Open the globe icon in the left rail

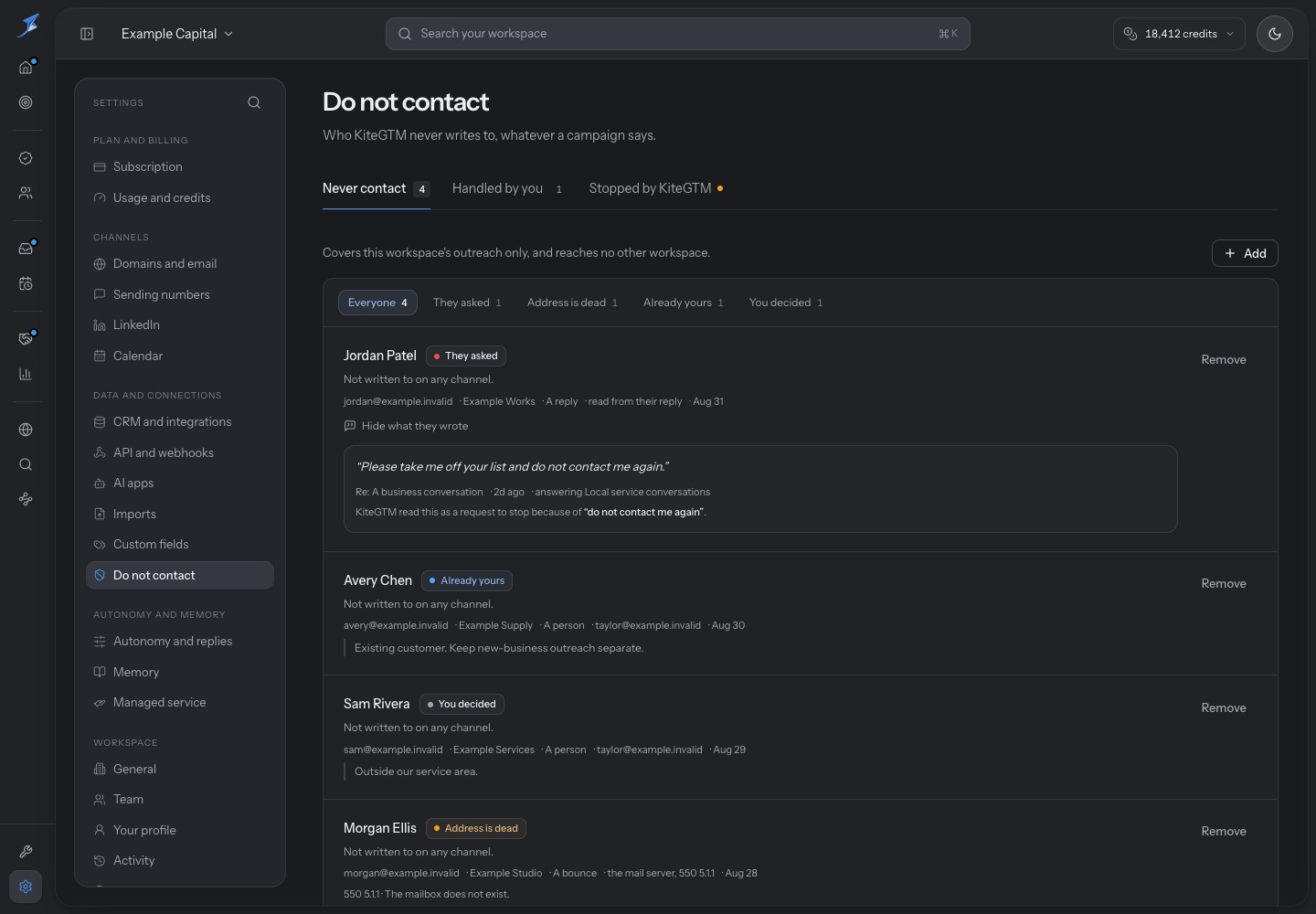(26, 430)
